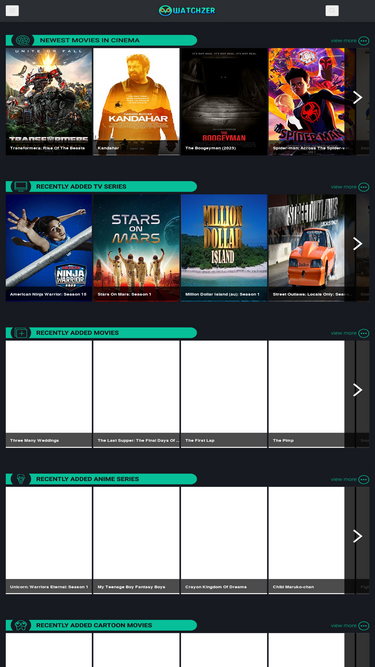
Task: Open Transformers: Rise Of The Beasts poster
Action: coord(49,101)
